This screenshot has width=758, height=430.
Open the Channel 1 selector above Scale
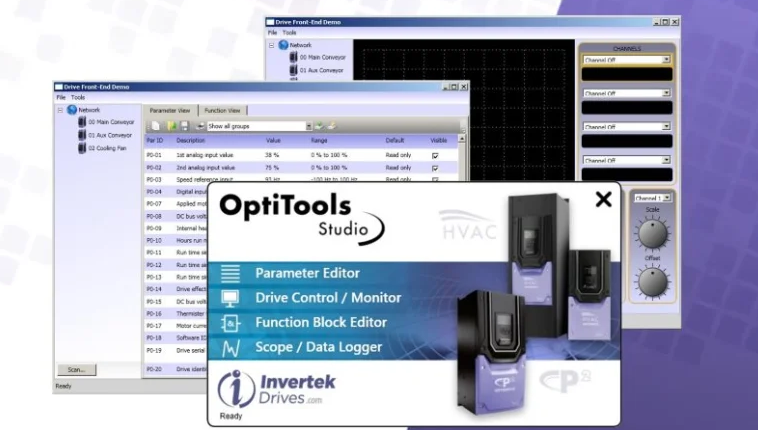(x=652, y=198)
